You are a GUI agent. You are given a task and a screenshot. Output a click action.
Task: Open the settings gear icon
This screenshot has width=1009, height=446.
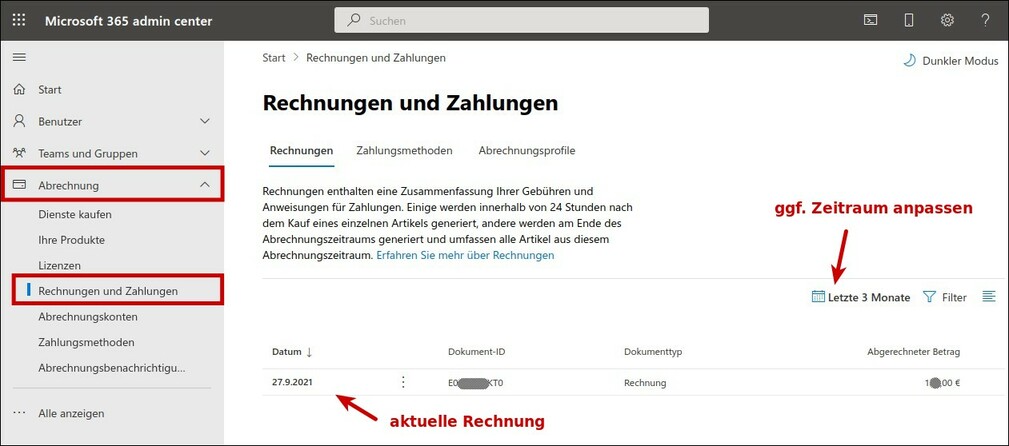tap(947, 20)
